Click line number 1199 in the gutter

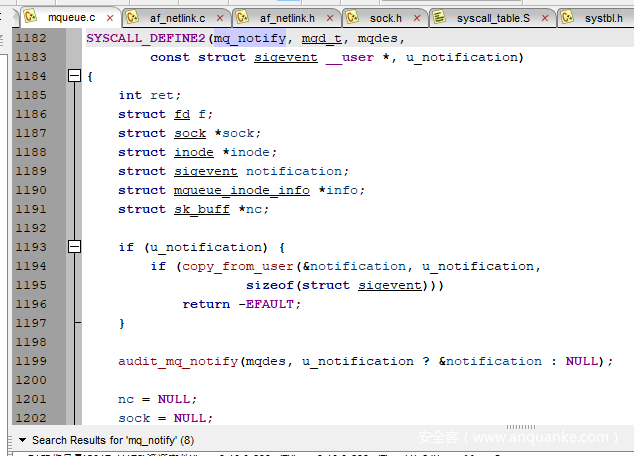point(32,361)
